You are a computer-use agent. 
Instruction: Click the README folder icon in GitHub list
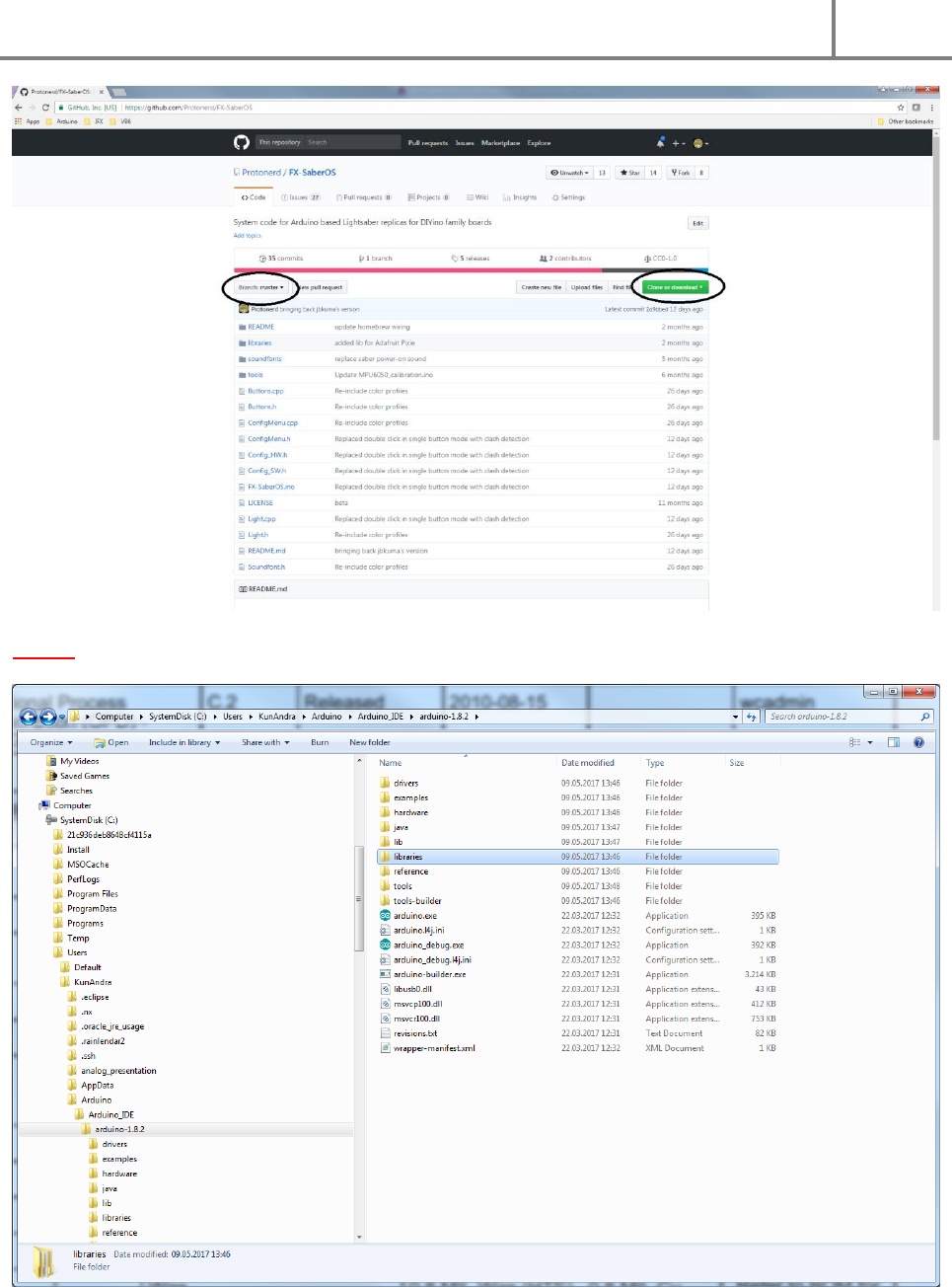(242, 327)
